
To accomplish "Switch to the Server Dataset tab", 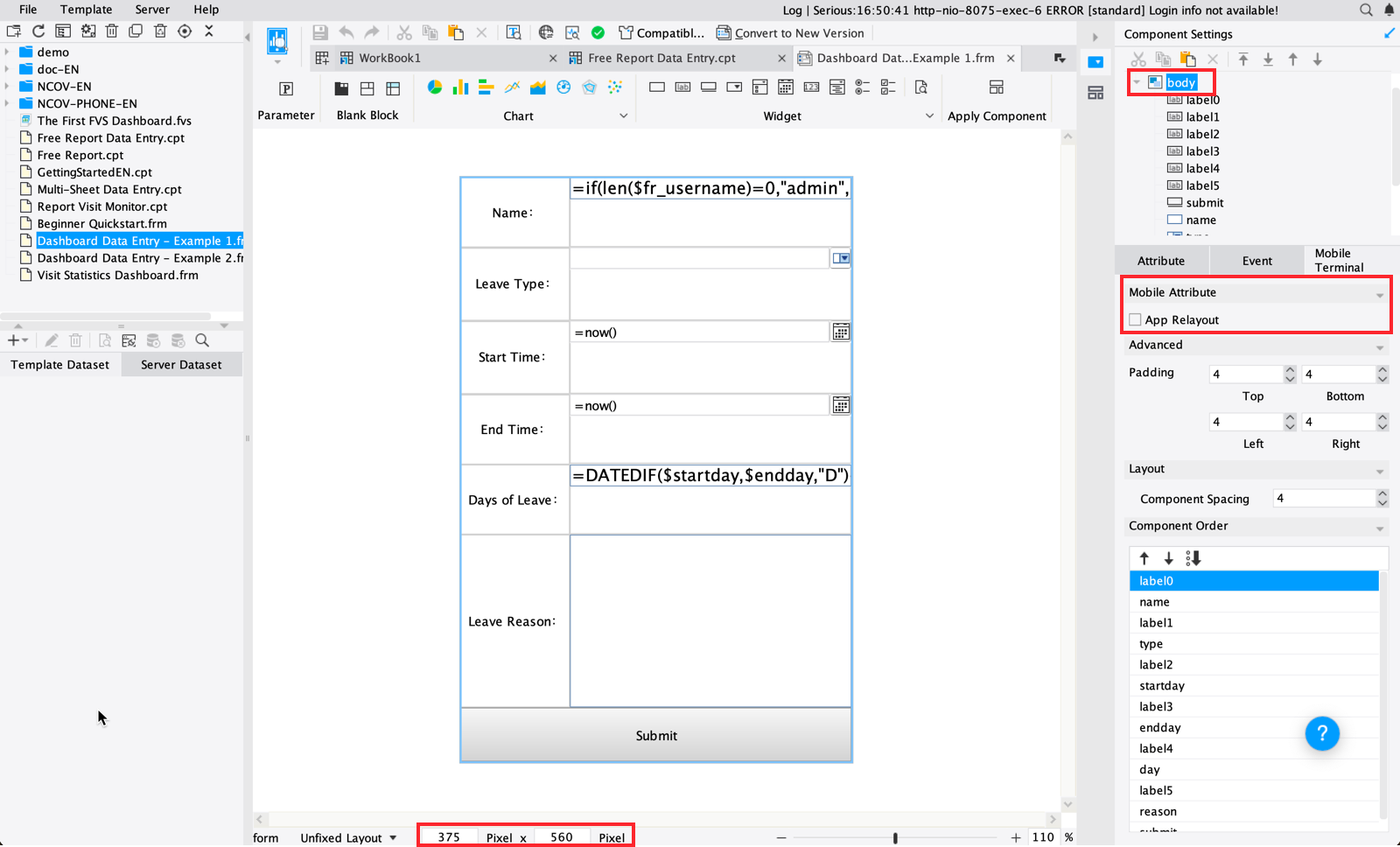I will click(181, 365).
